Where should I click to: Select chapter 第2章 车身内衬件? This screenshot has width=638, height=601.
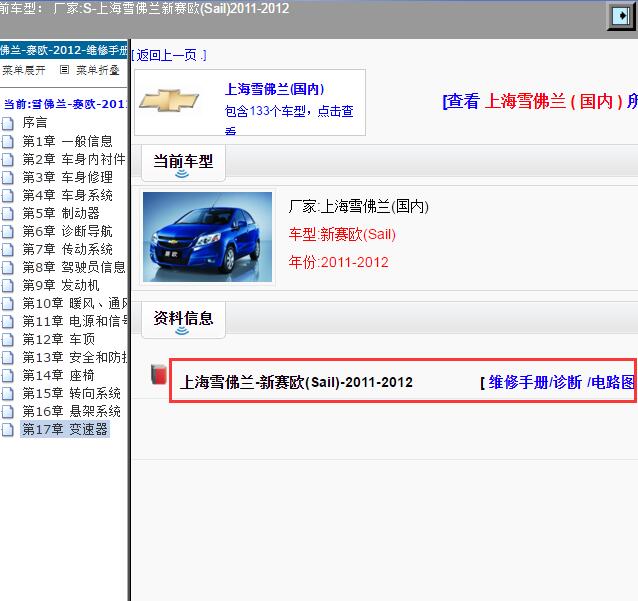74,159
